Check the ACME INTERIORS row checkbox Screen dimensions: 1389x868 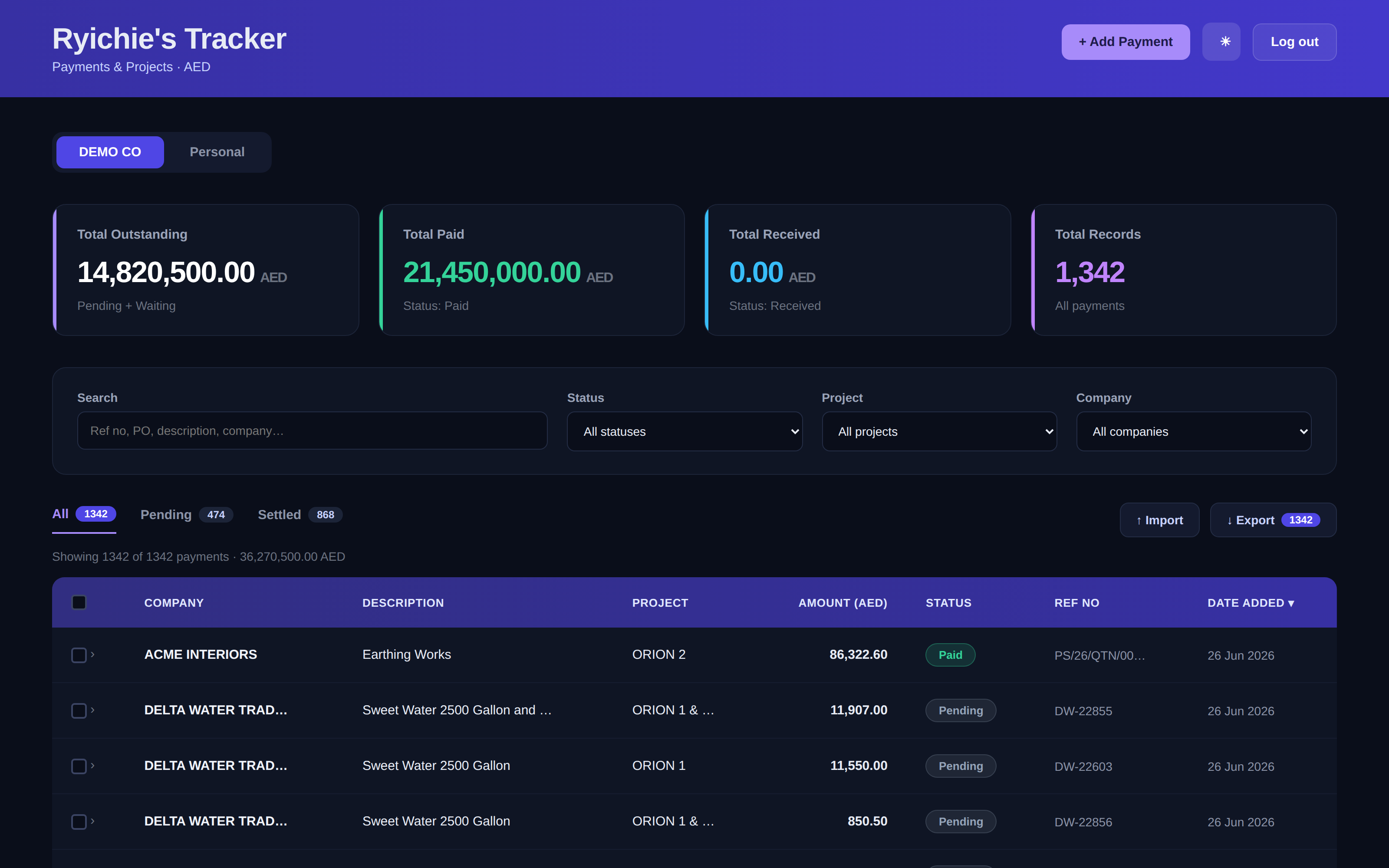tap(79, 655)
